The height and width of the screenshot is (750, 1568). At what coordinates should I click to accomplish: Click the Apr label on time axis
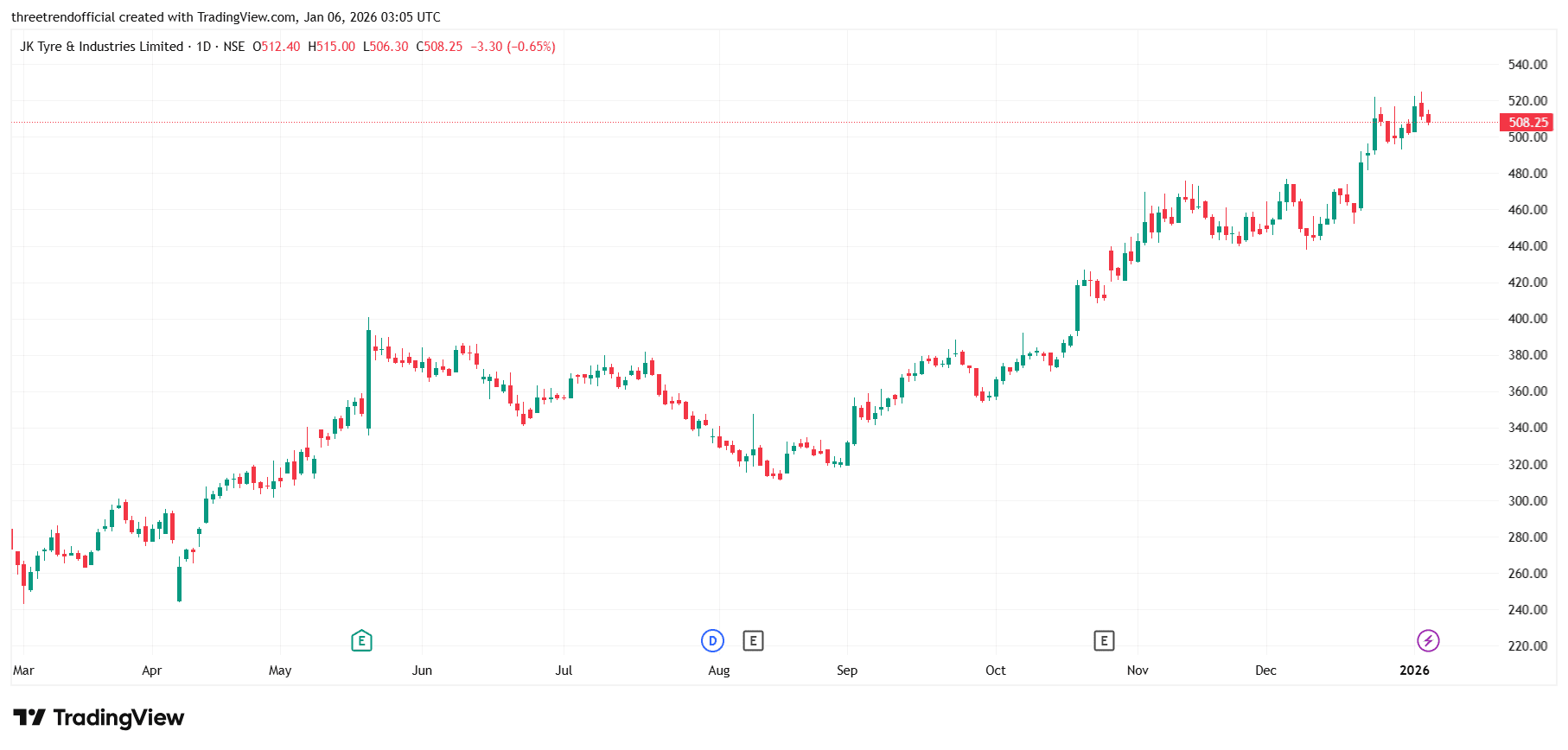[x=152, y=671]
